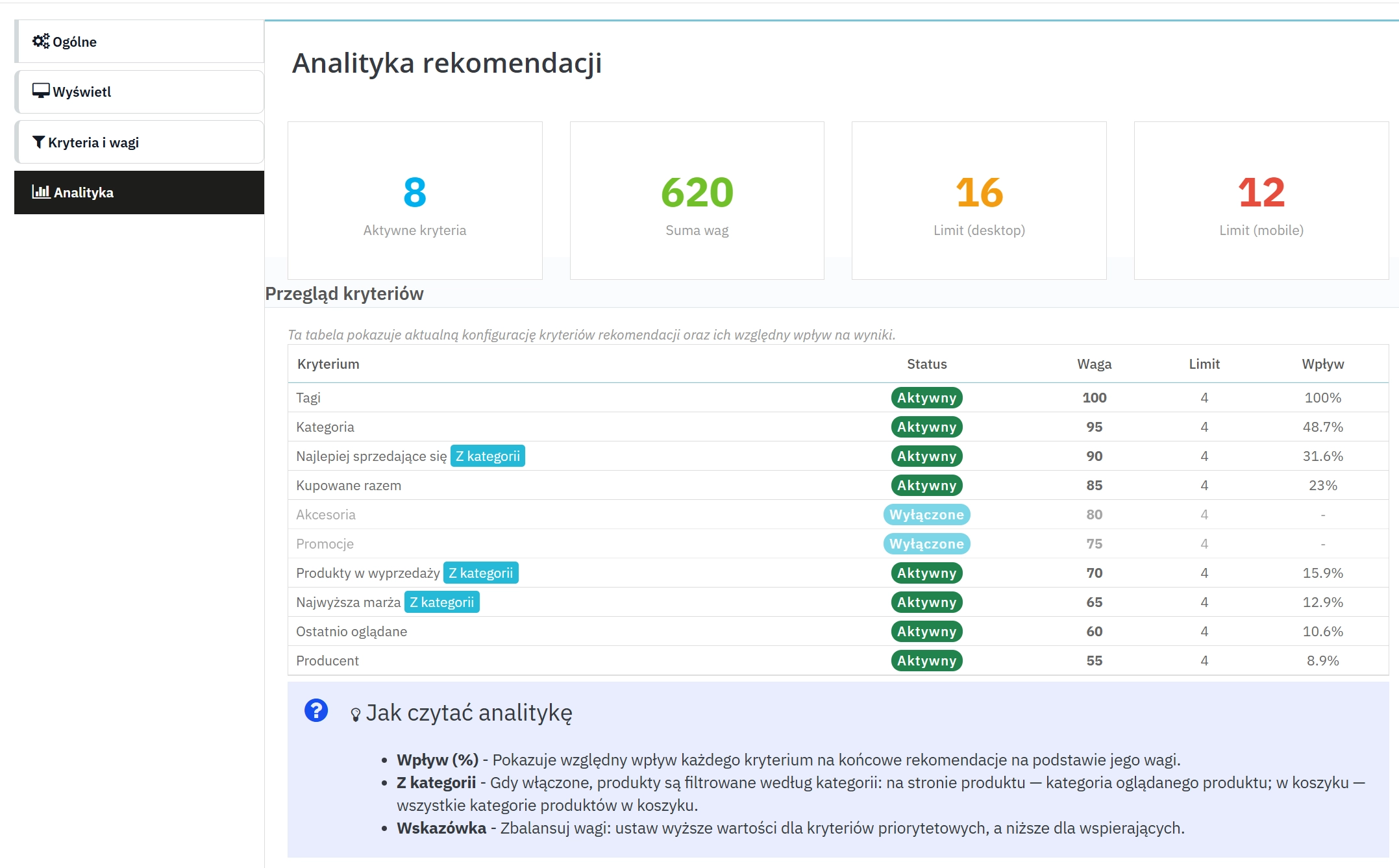The image size is (1399, 868).
Task: Select the Kupowane razem row in the table
Action: coord(349,485)
